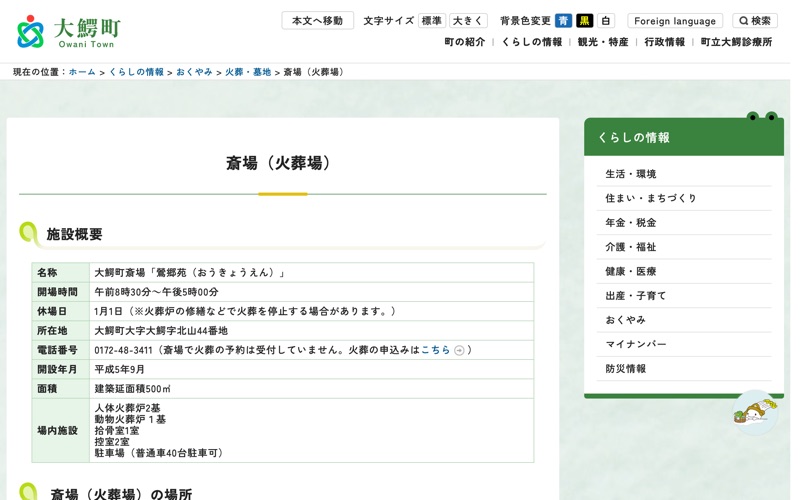Click the 駐車場(普通車40台駐車可) line
The height and width of the screenshot is (500, 800).
pyautogui.click(x=159, y=453)
